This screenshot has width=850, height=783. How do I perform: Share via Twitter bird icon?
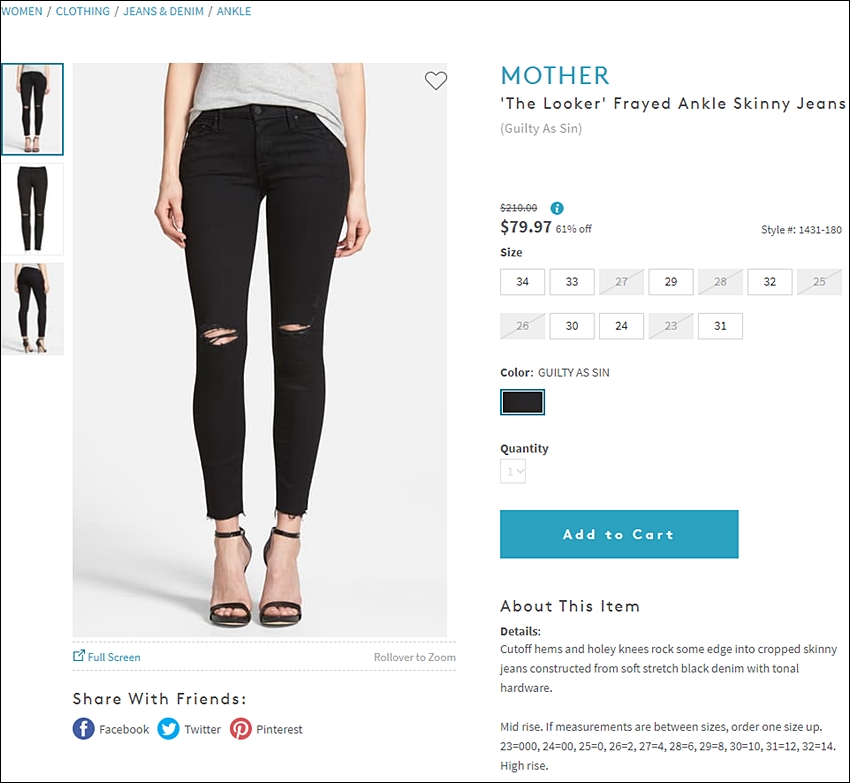click(168, 729)
